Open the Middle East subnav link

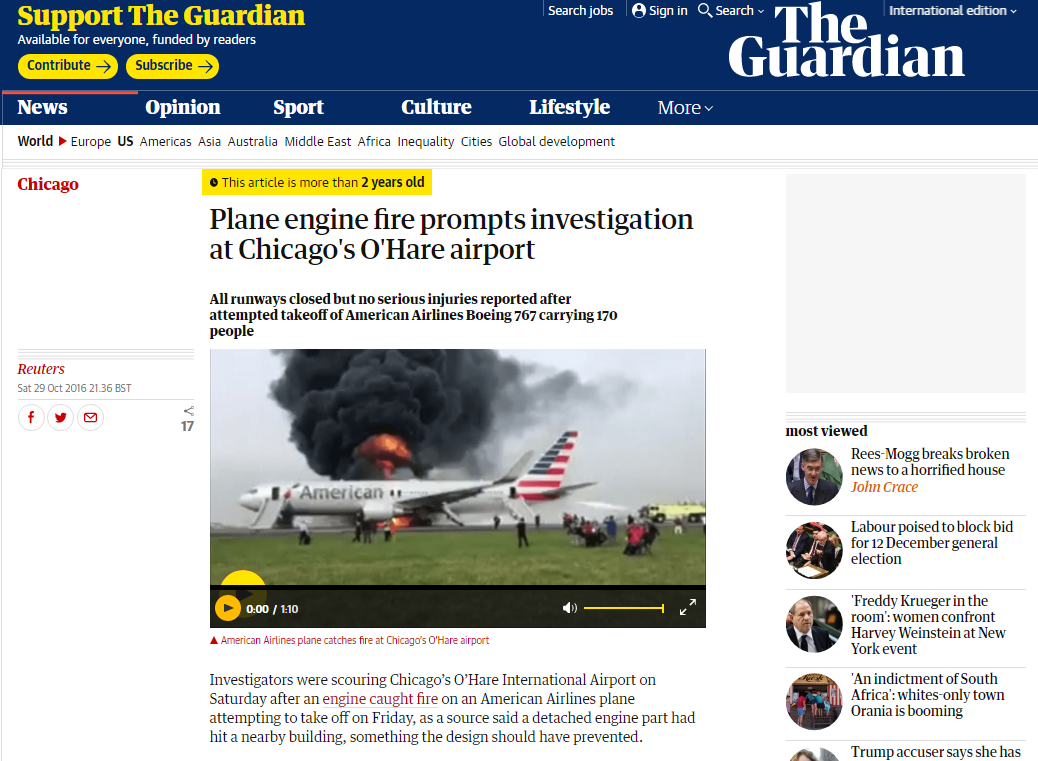tap(318, 142)
